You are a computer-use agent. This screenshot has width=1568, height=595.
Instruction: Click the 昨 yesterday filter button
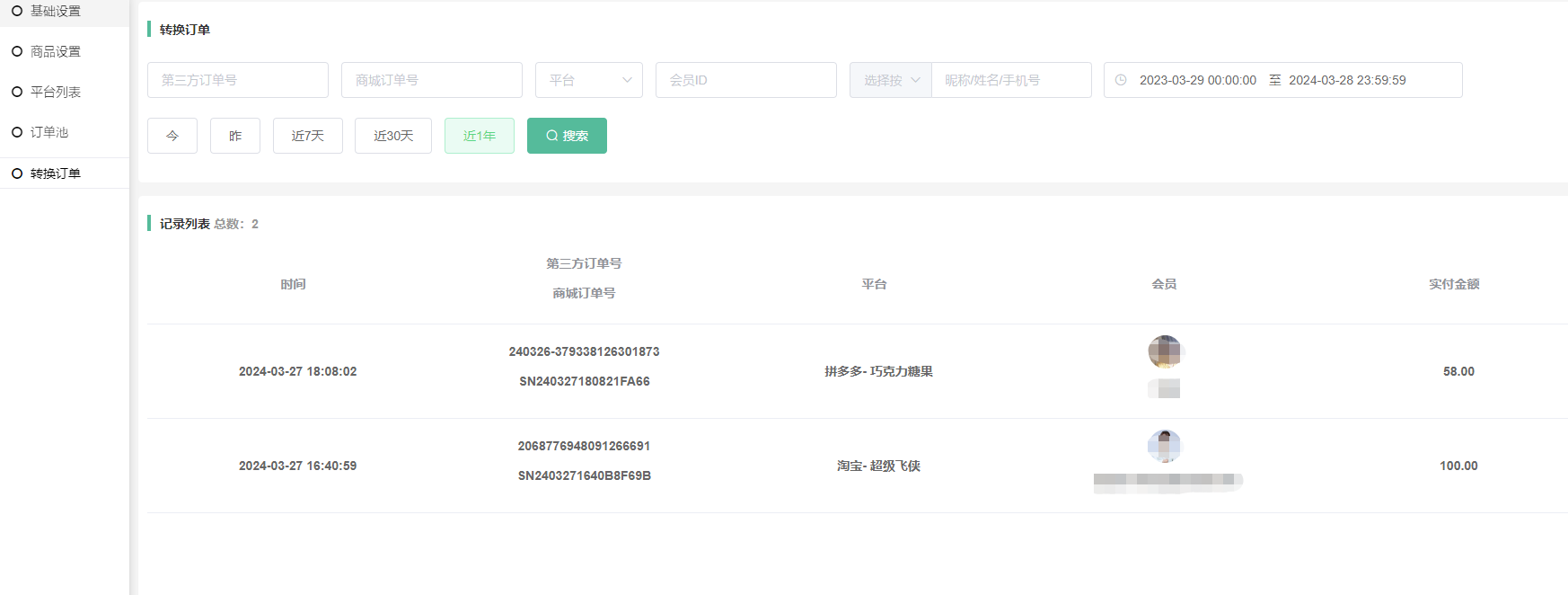coord(235,136)
